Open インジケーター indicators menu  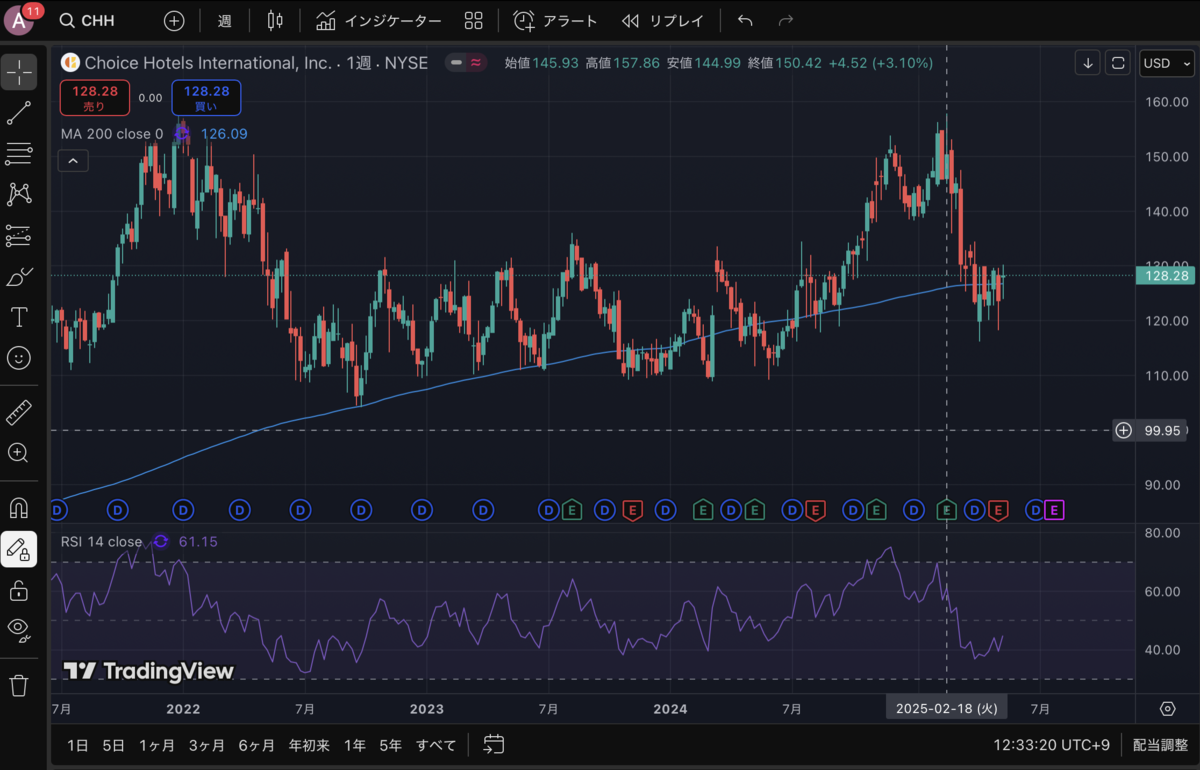point(378,21)
